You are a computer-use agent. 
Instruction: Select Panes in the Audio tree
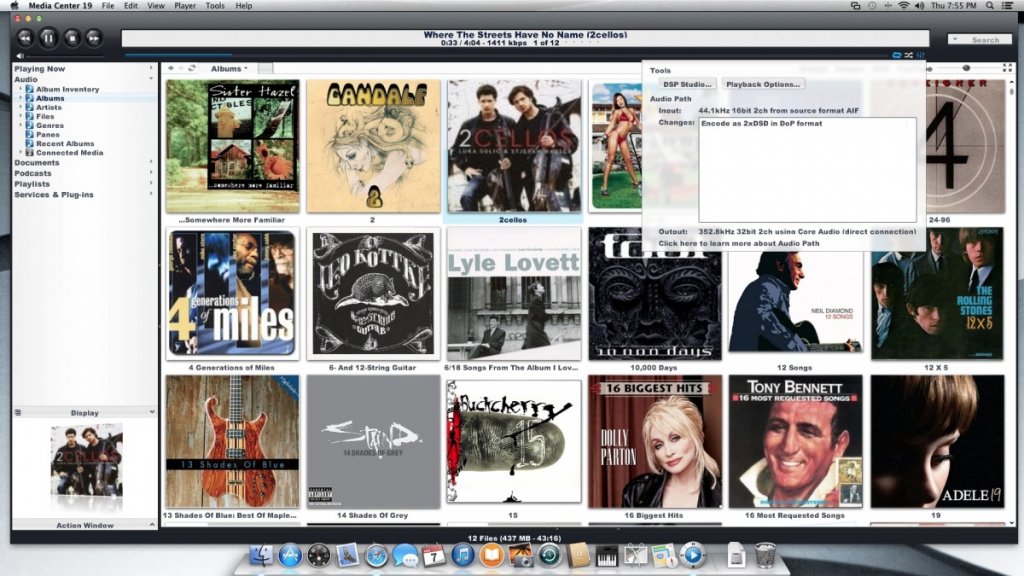point(48,135)
